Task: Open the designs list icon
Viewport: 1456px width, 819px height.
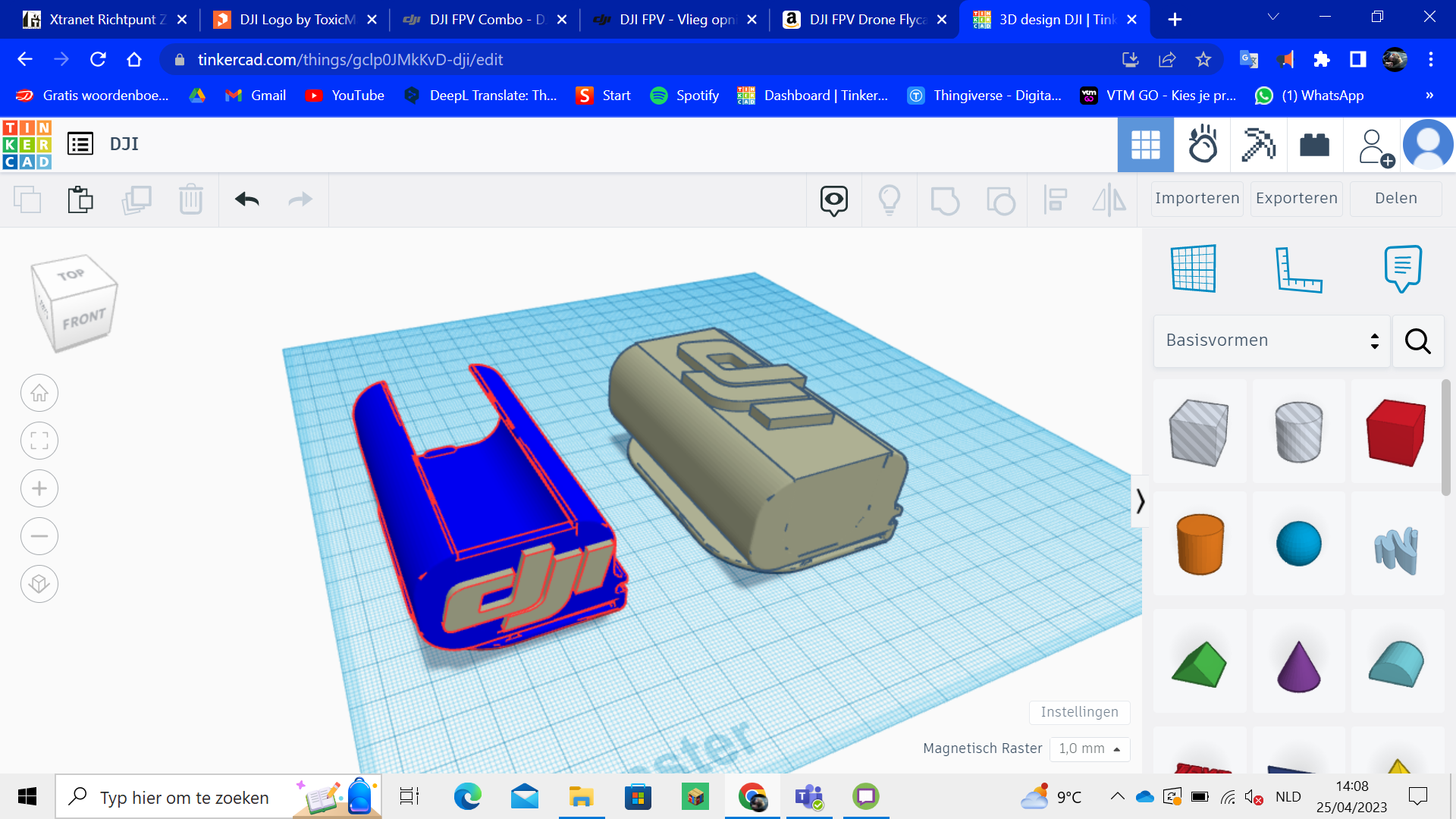Action: (x=80, y=144)
